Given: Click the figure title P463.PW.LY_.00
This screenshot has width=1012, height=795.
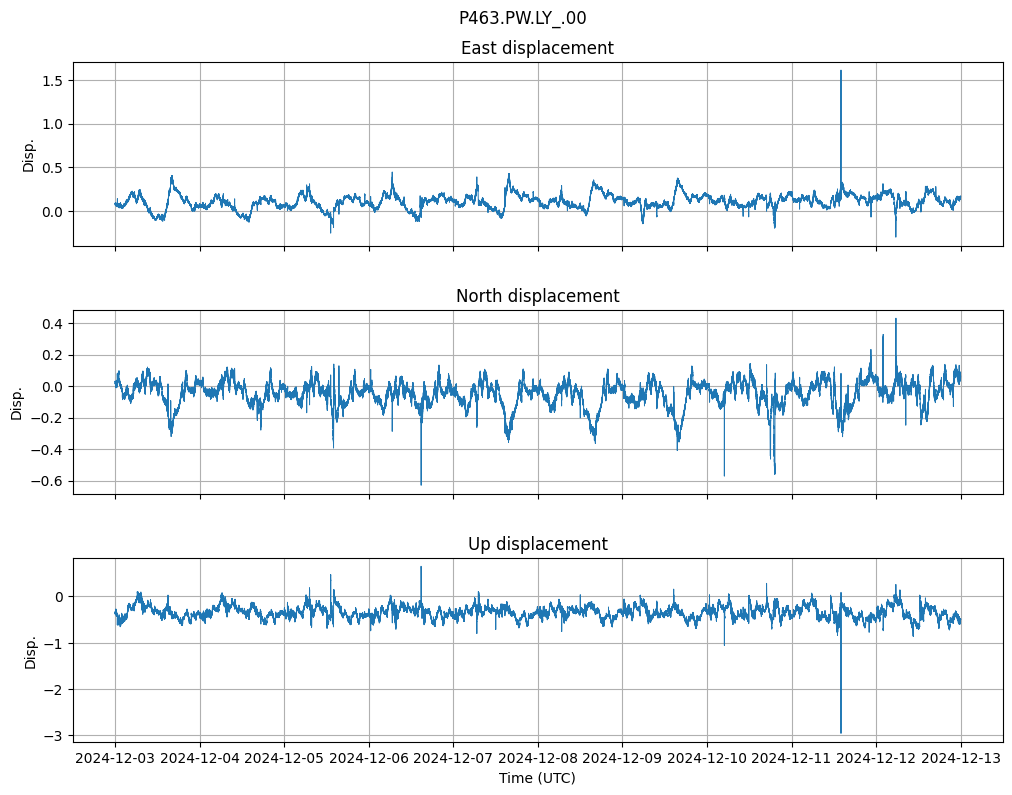Looking at the screenshot, I should point(522,18).
